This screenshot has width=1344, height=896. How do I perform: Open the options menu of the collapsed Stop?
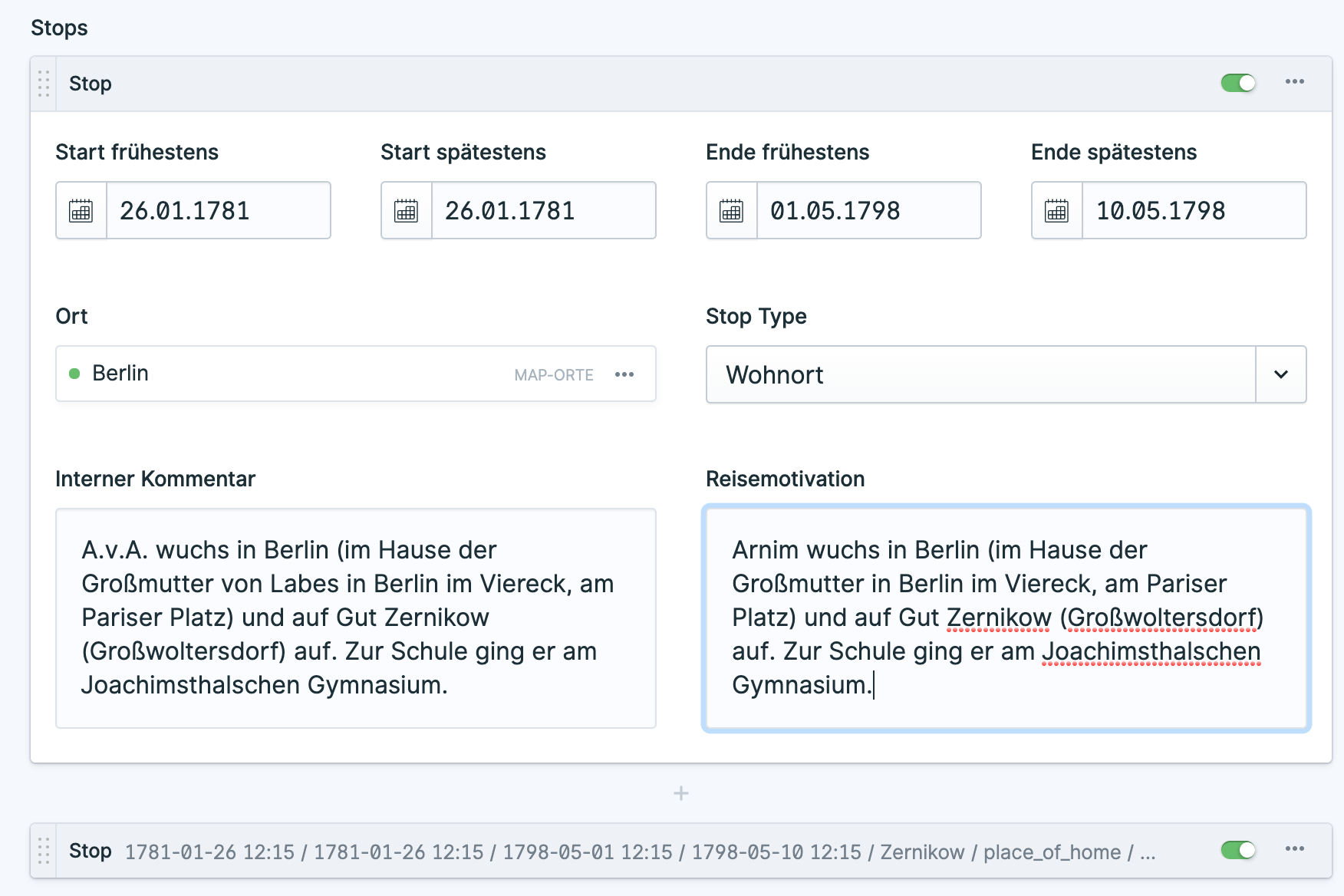point(1295,849)
